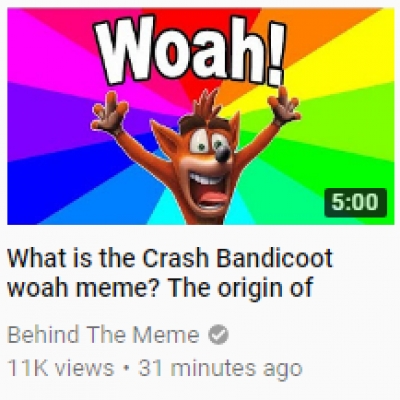400x400 pixels.
Task: Click Crash Bandicoot's eyes
Action: (x=208, y=142)
